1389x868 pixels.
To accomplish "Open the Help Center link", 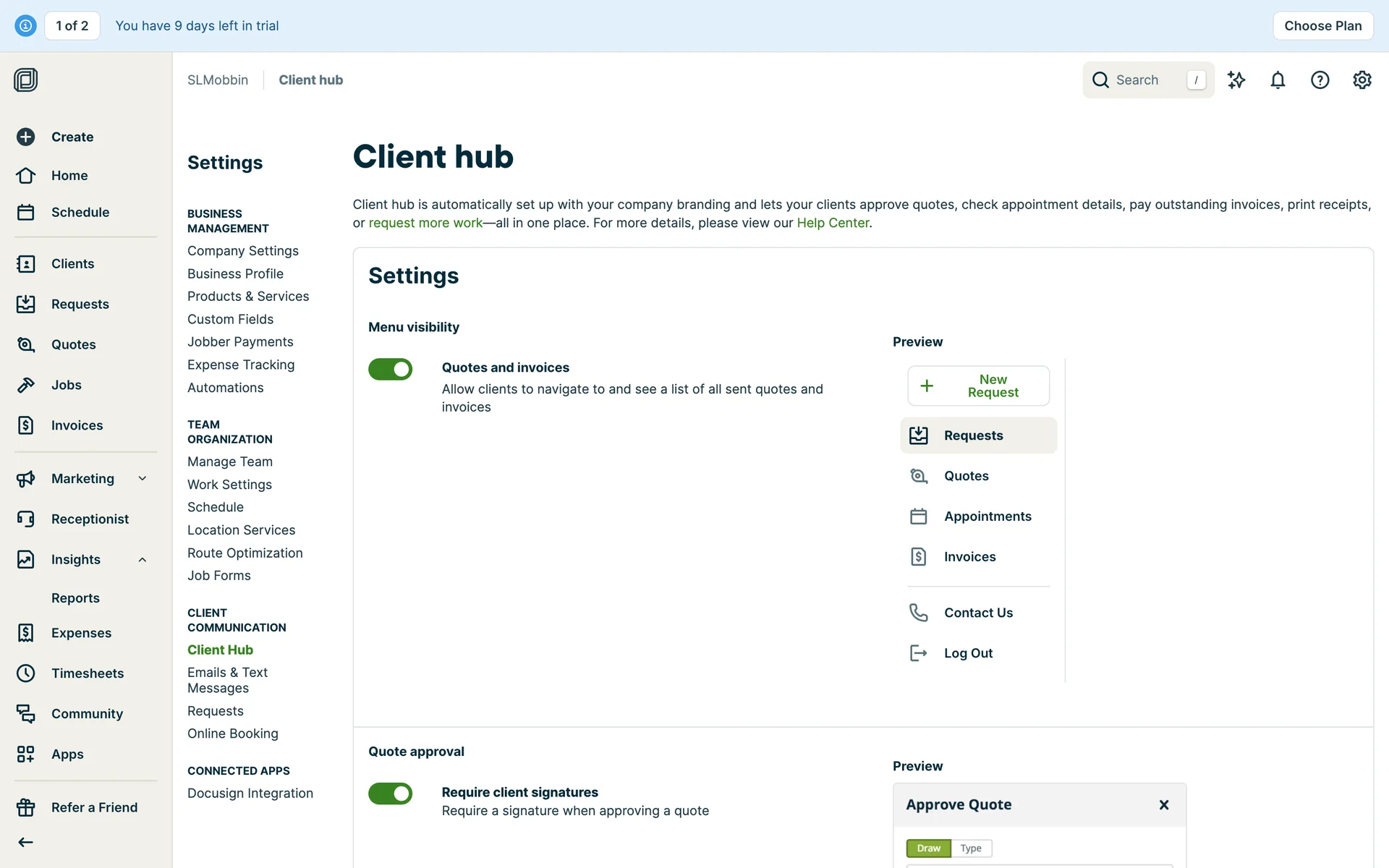I will click(x=832, y=223).
